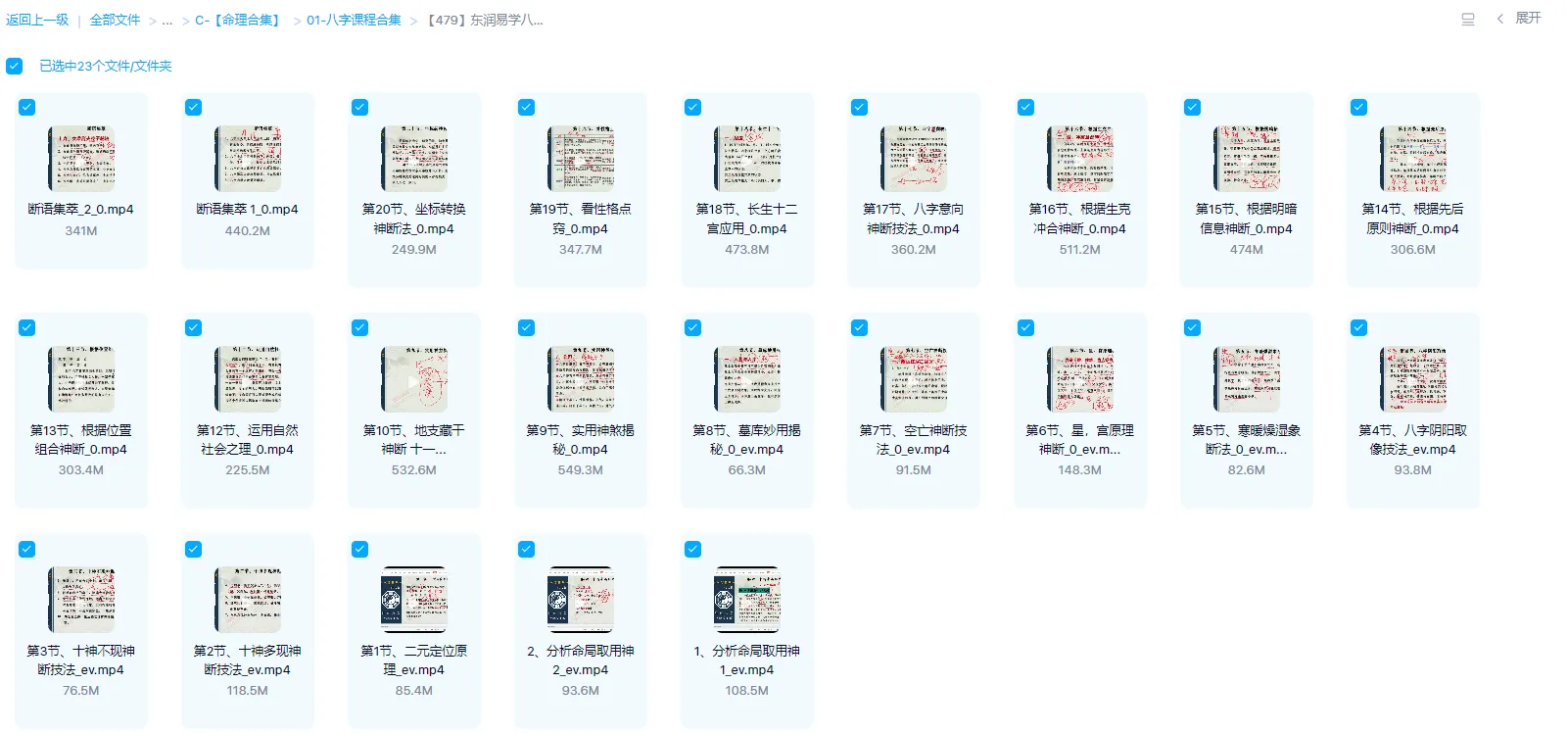Click the 已选中23个文件/文件夹 label
Screen dimensions: 1568x733
106,66
